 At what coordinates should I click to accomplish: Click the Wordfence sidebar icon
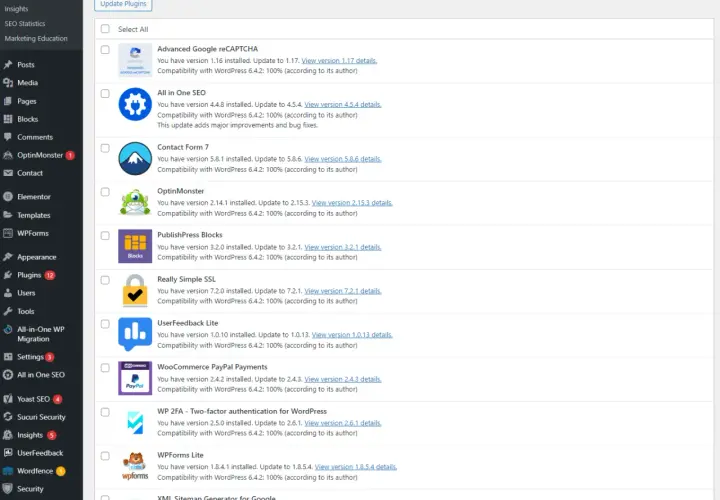(8, 471)
